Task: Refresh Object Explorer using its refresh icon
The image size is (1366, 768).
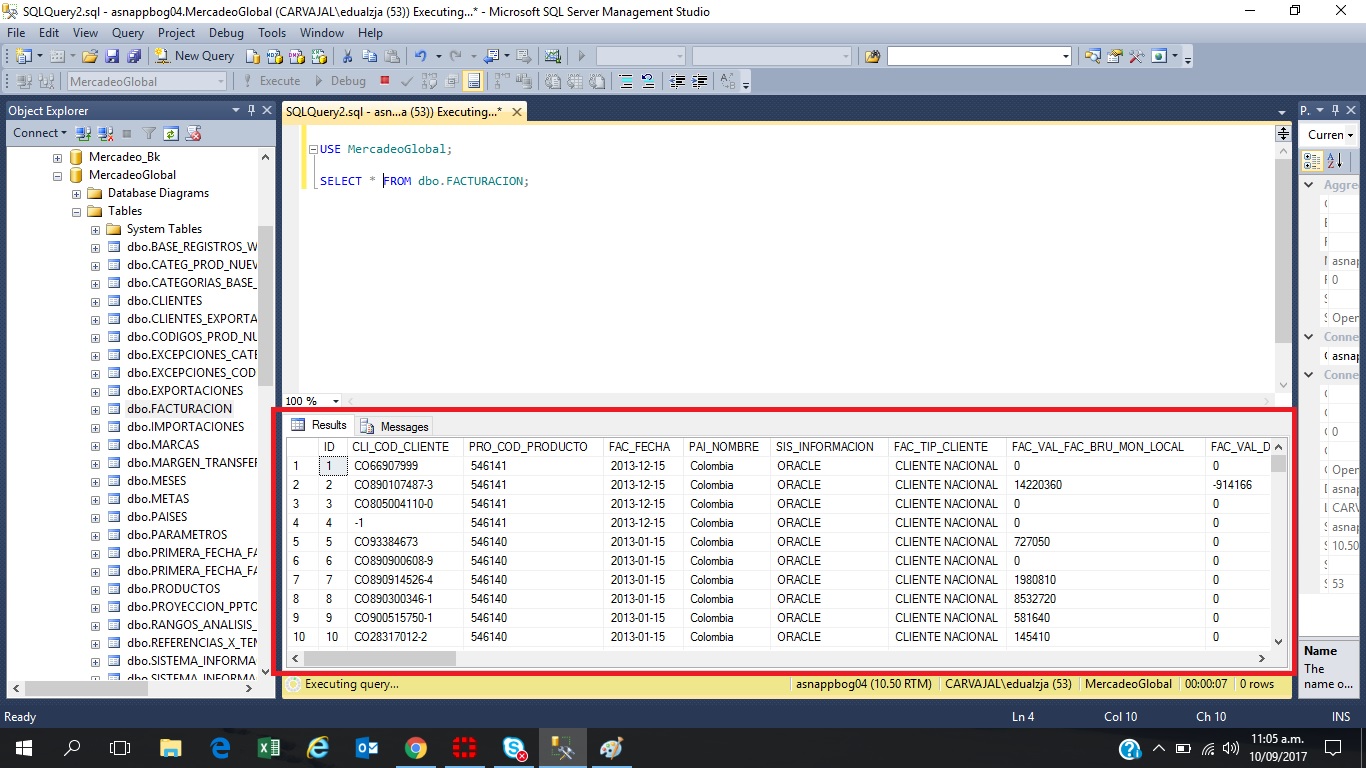Action: click(171, 133)
